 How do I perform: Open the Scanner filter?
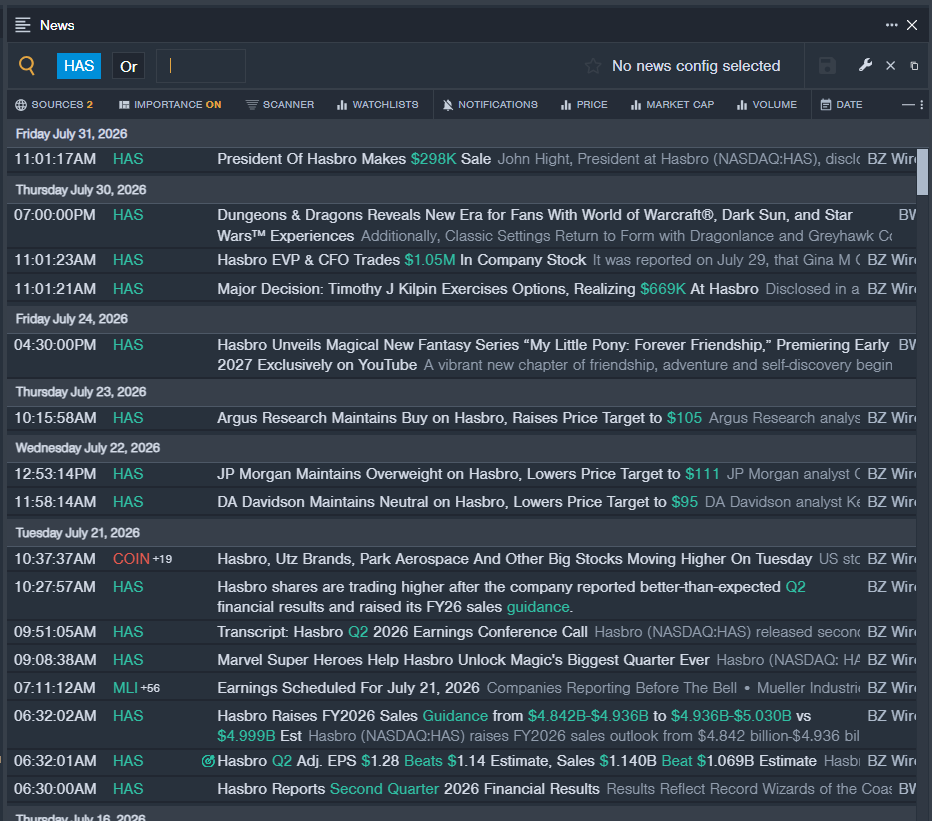click(x=280, y=105)
